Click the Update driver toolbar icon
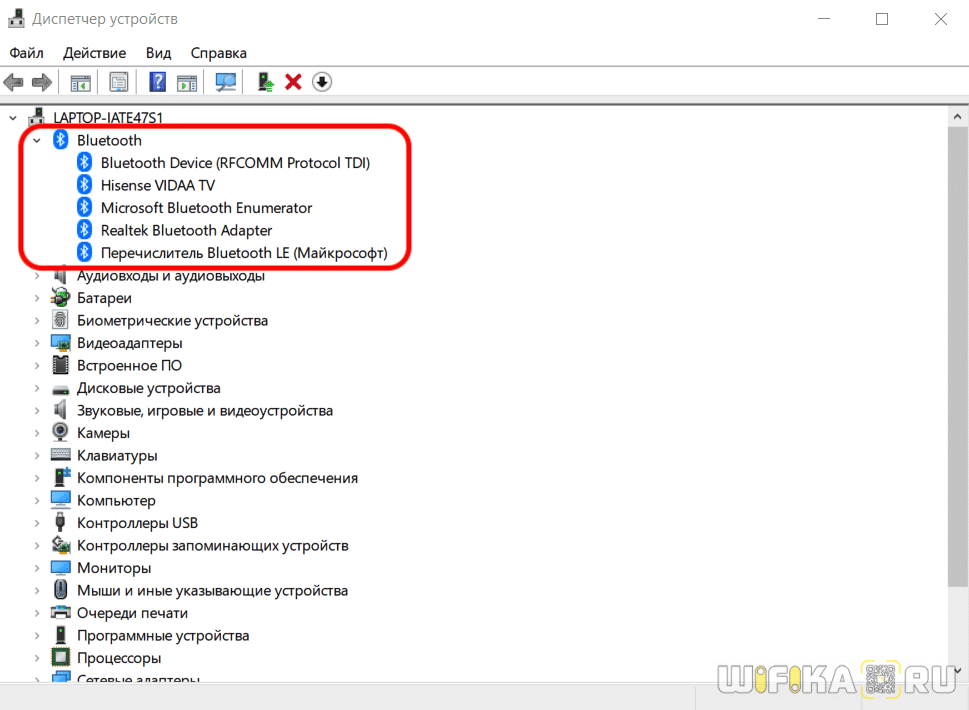This screenshot has width=969, height=710. pos(265,82)
